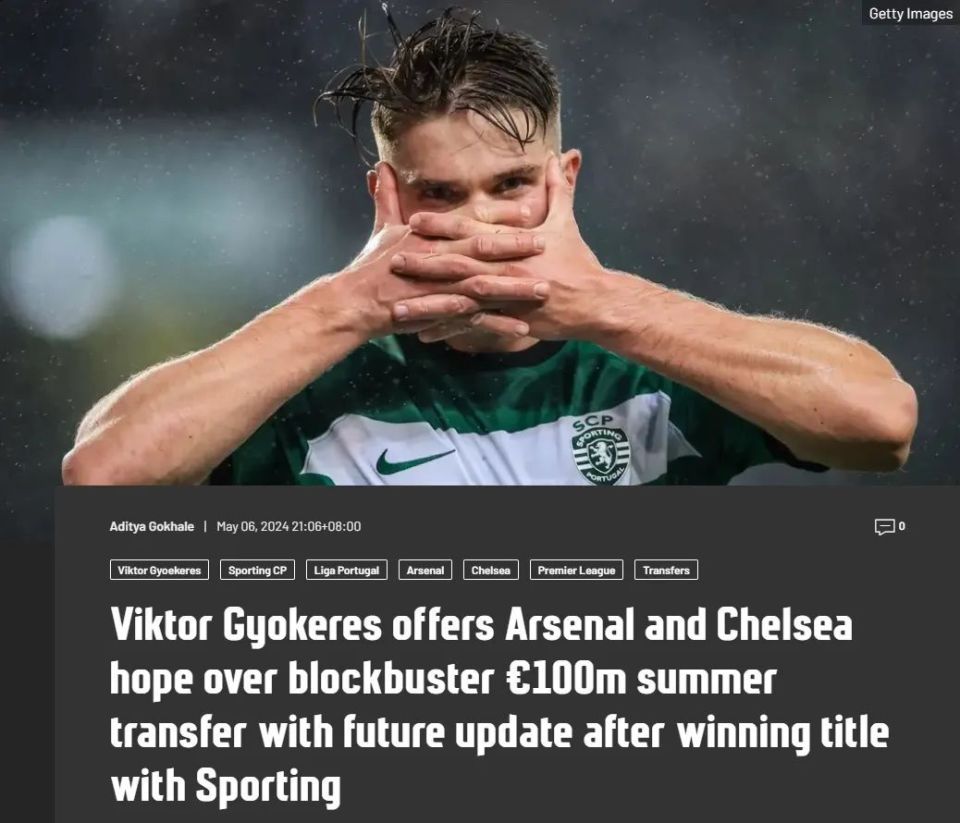Open the Chelsea topic tag
The height and width of the screenshot is (823, 960).
491,570
